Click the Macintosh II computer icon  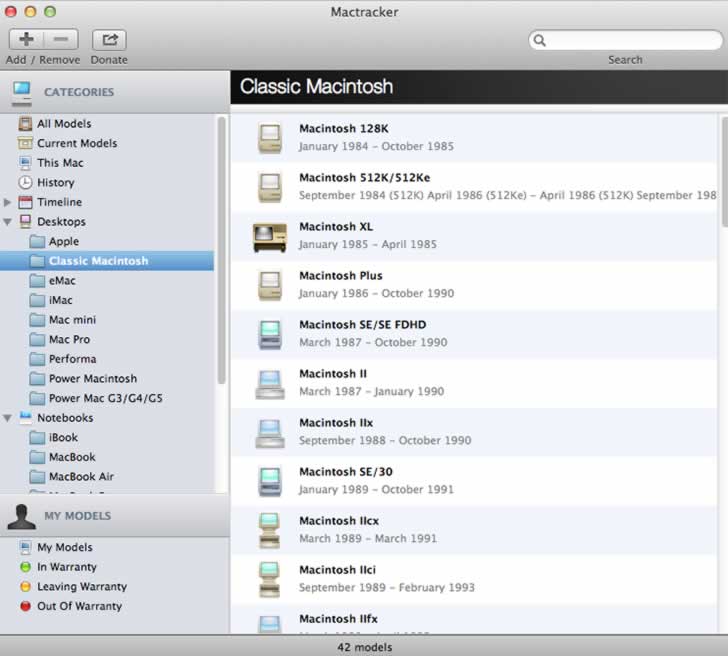[x=270, y=384]
